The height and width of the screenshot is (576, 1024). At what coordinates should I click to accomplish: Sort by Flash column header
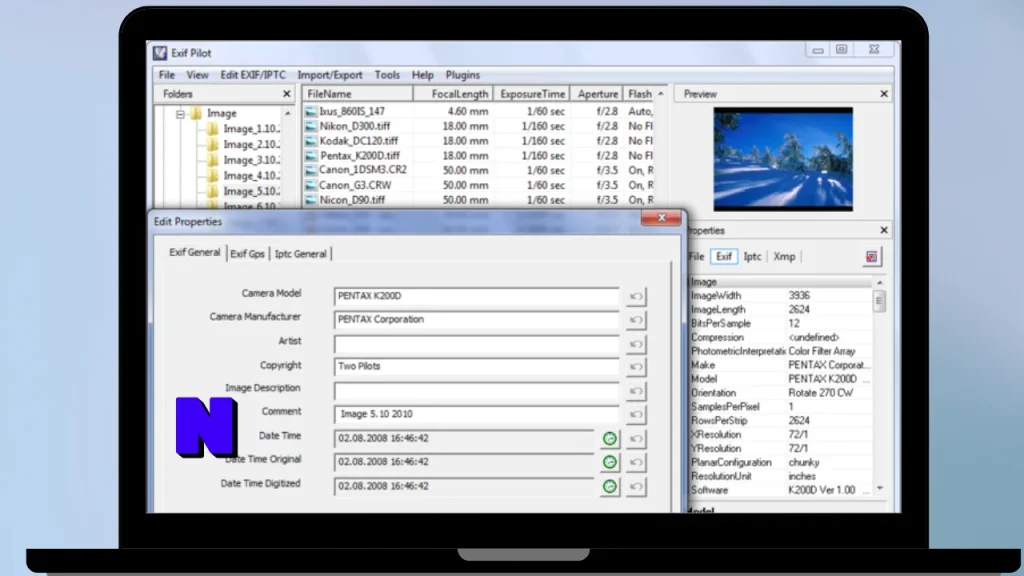coord(640,94)
